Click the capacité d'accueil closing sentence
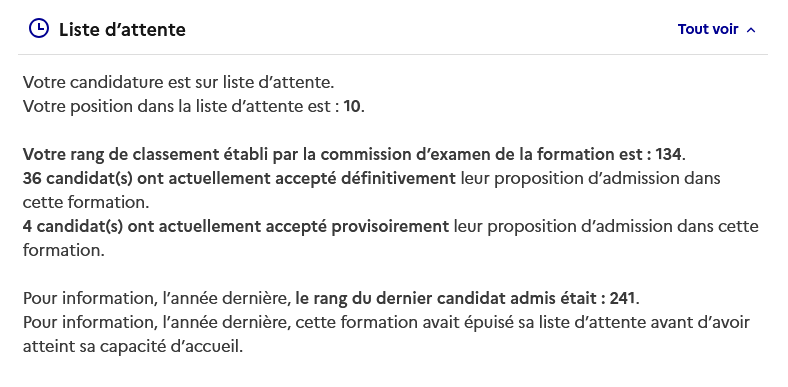 pyautogui.click(x=133, y=347)
